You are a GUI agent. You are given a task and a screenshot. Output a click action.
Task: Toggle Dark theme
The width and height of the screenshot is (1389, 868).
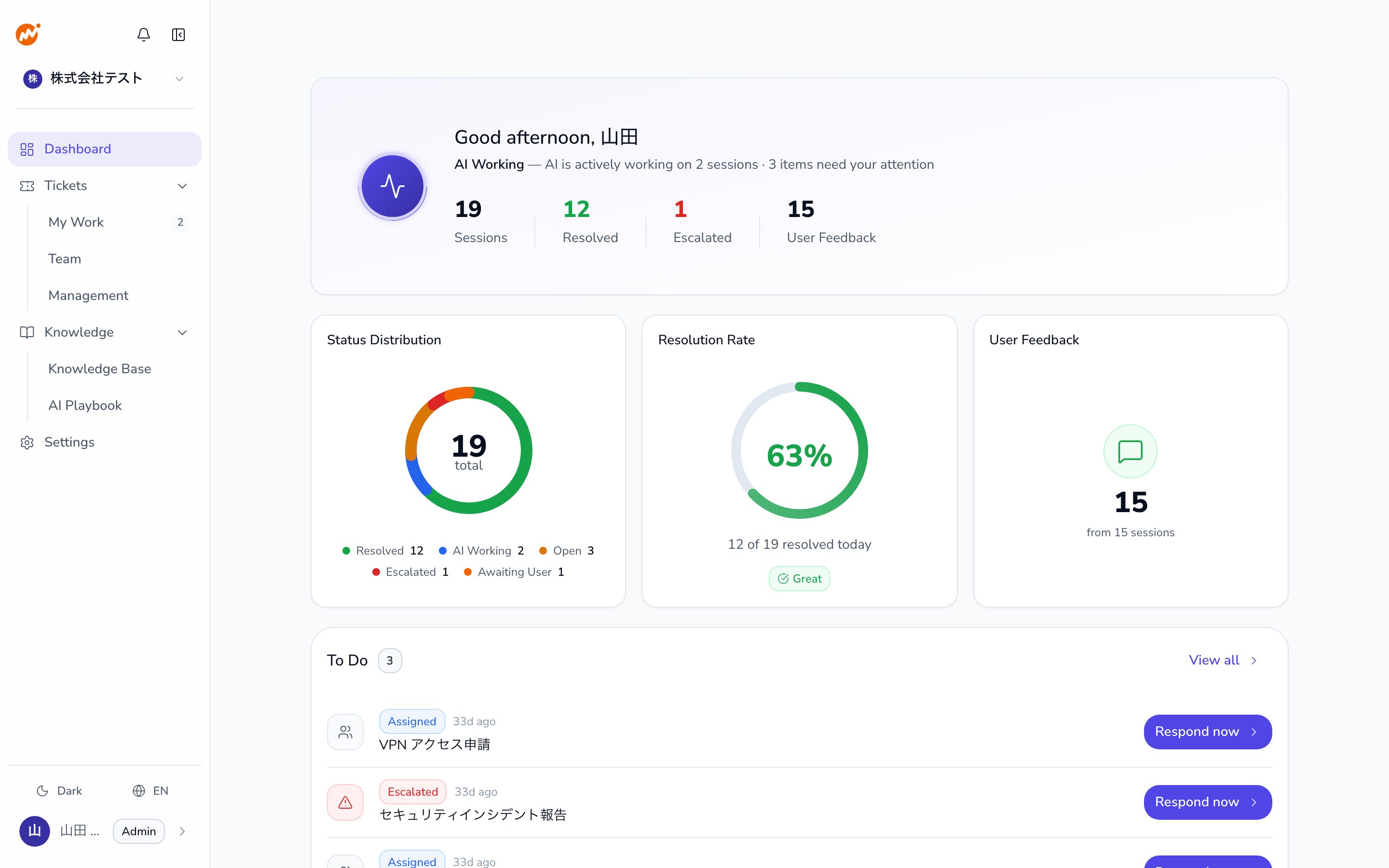[59, 791]
